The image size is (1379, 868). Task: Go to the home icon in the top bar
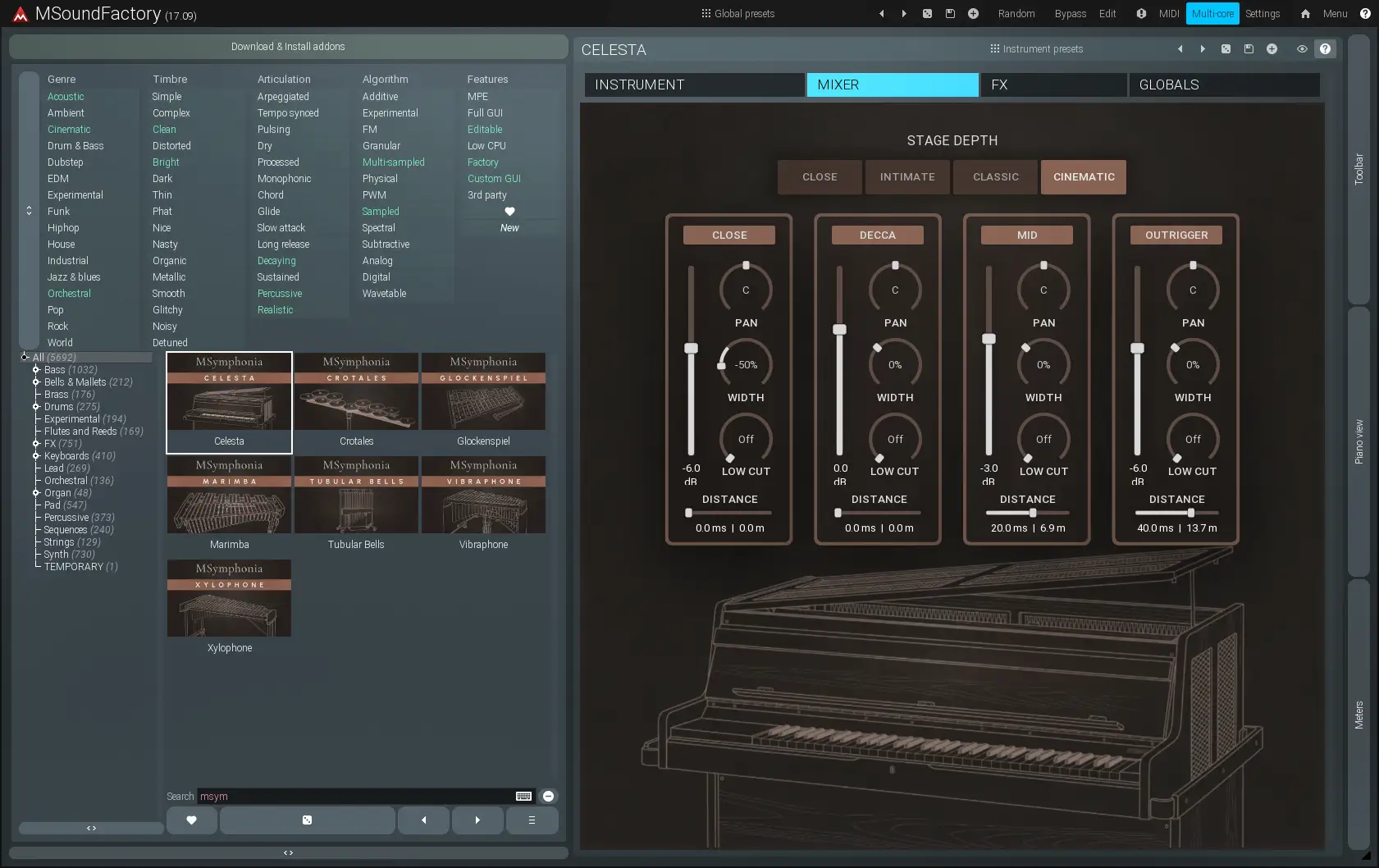[x=1306, y=14]
